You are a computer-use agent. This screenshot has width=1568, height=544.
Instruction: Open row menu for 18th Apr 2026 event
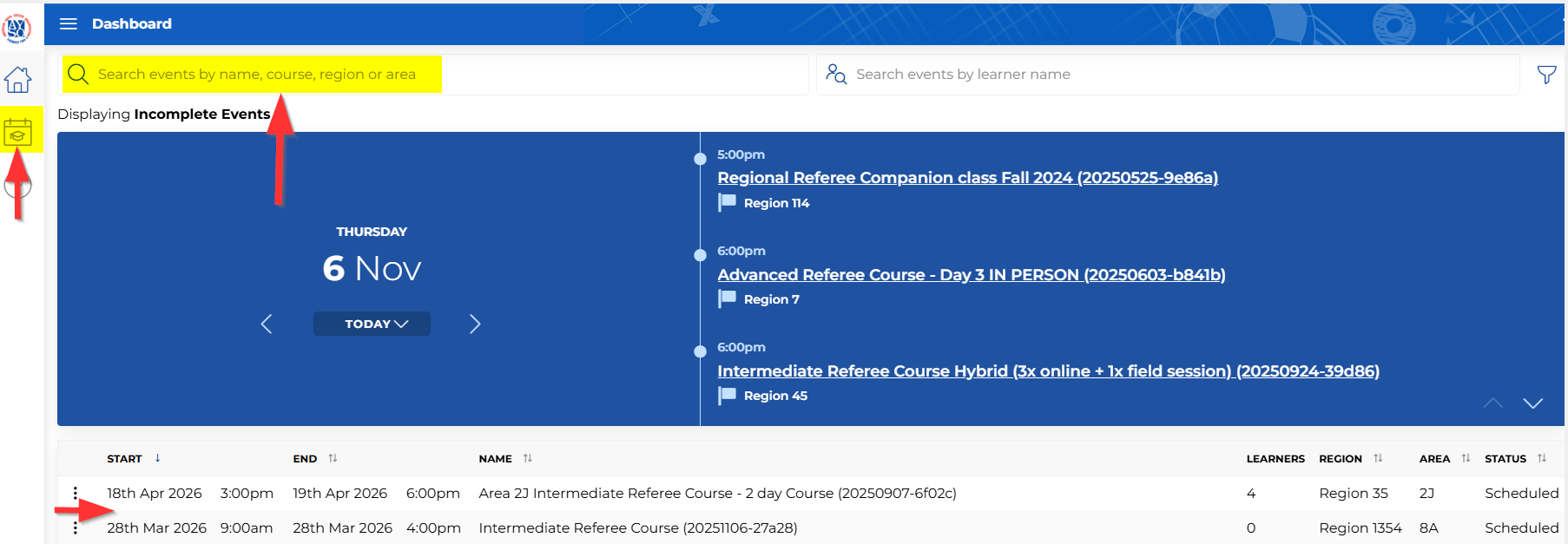click(76, 493)
